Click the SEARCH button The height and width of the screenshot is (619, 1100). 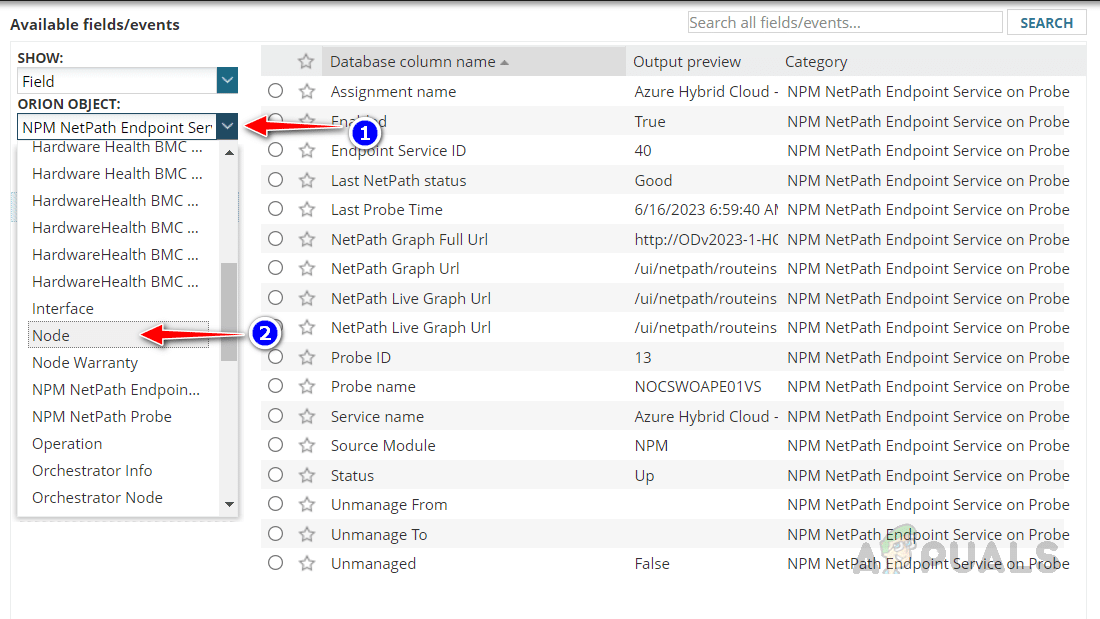(x=1046, y=23)
